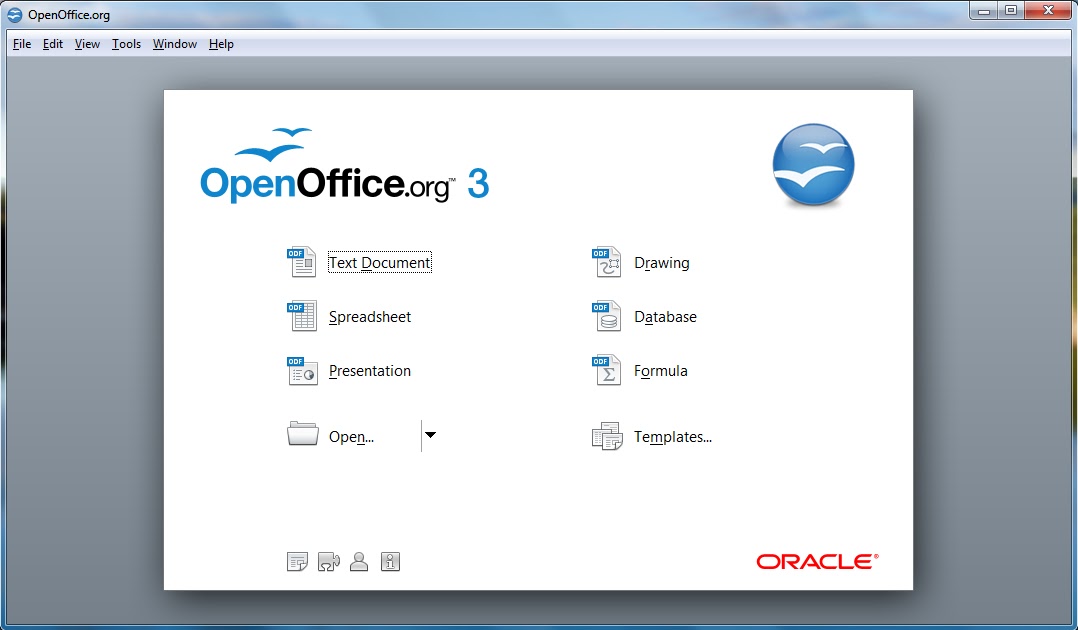The height and width of the screenshot is (630, 1078).
Task: Expand the recent documents dropdown arrow
Action: (x=430, y=435)
